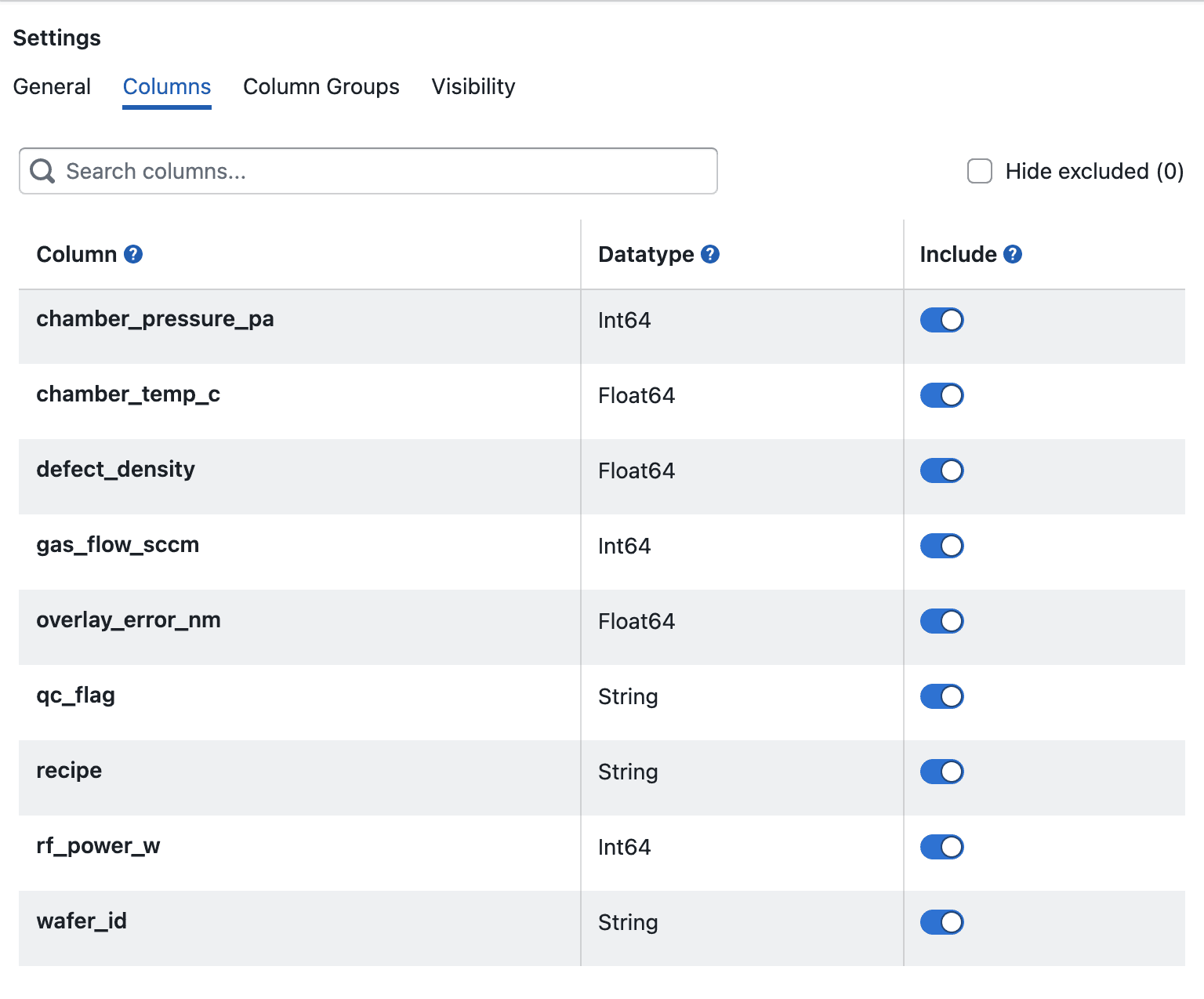Click Int64 datatype of chamber_pressure_pa
Viewport: 1204px width, 999px height.
coord(625,320)
